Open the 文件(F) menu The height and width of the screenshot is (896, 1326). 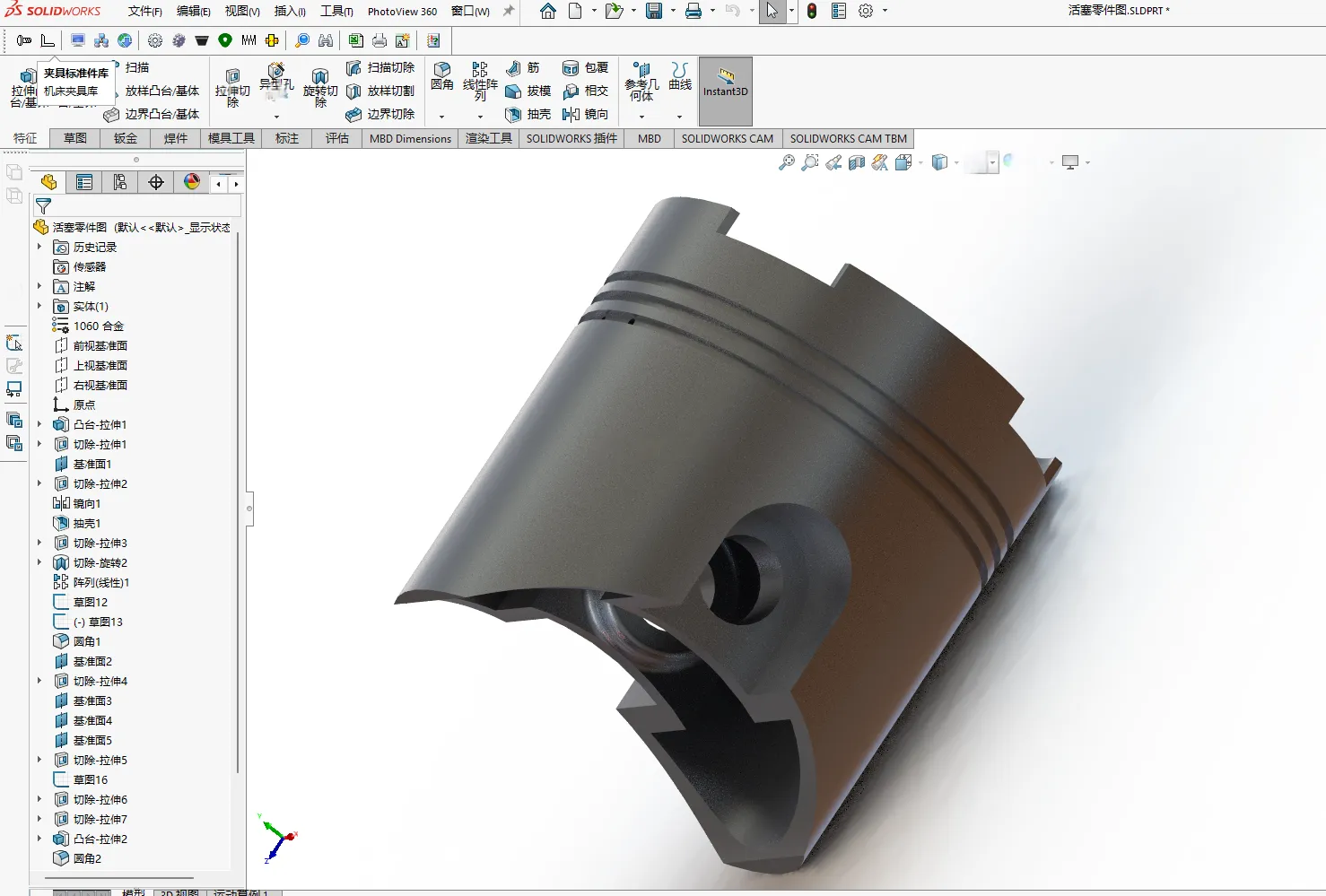pyautogui.click(x=145, y=12)
